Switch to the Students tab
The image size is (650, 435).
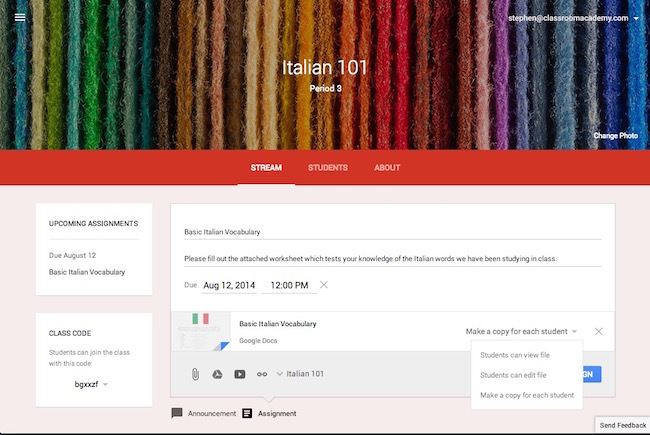coord(328,168)
